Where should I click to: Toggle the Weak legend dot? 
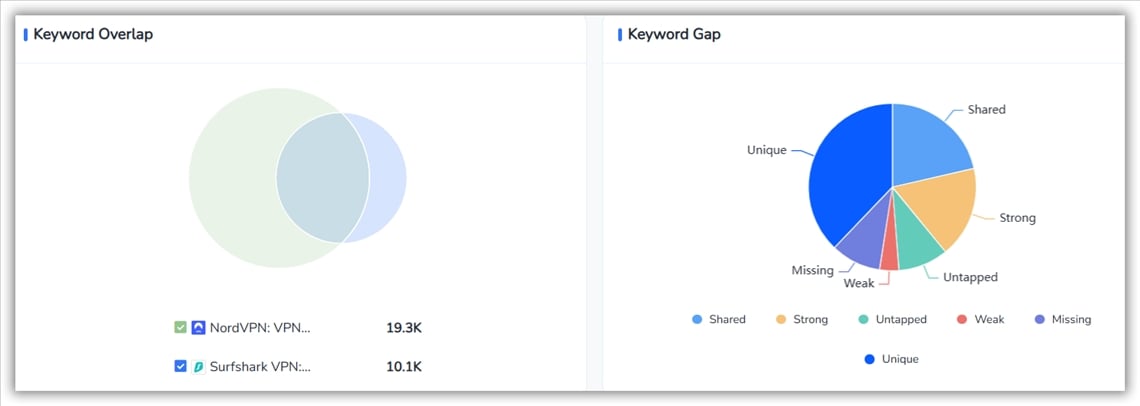pos(962,320)
